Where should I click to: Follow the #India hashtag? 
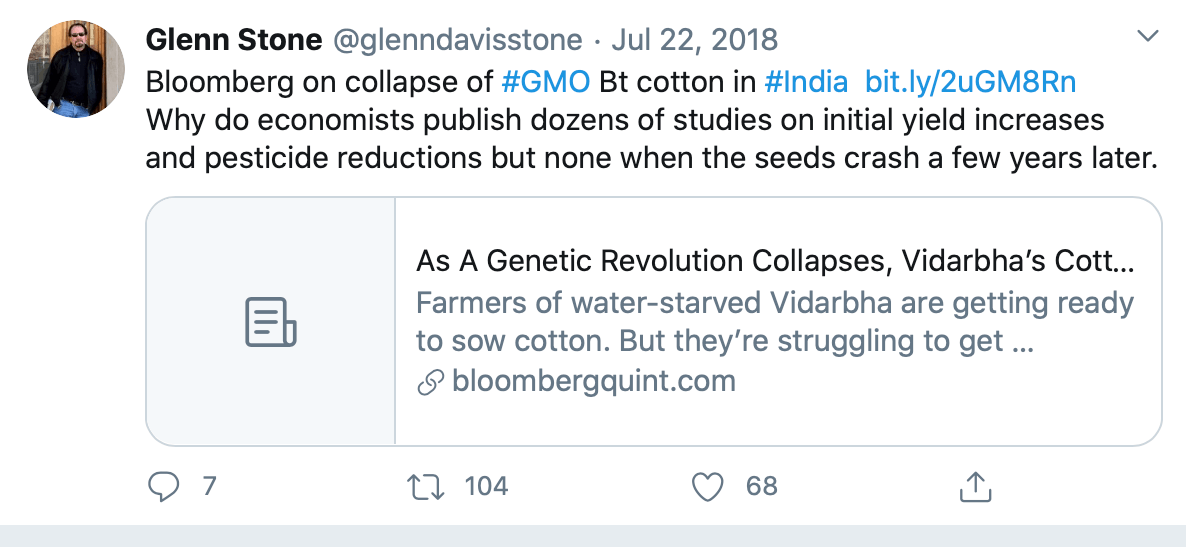806,81
